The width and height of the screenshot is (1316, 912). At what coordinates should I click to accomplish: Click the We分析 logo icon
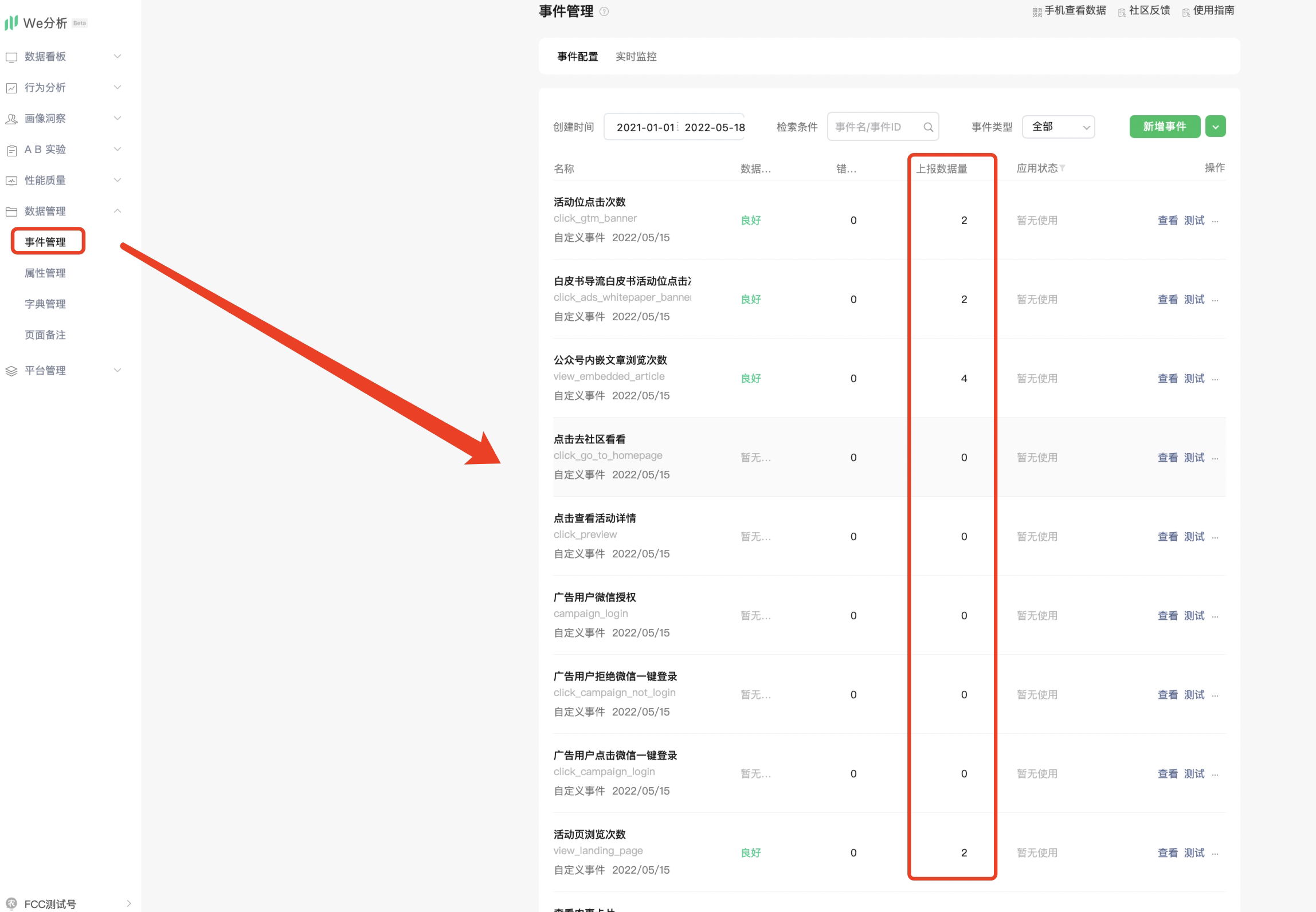pos(11,23)
